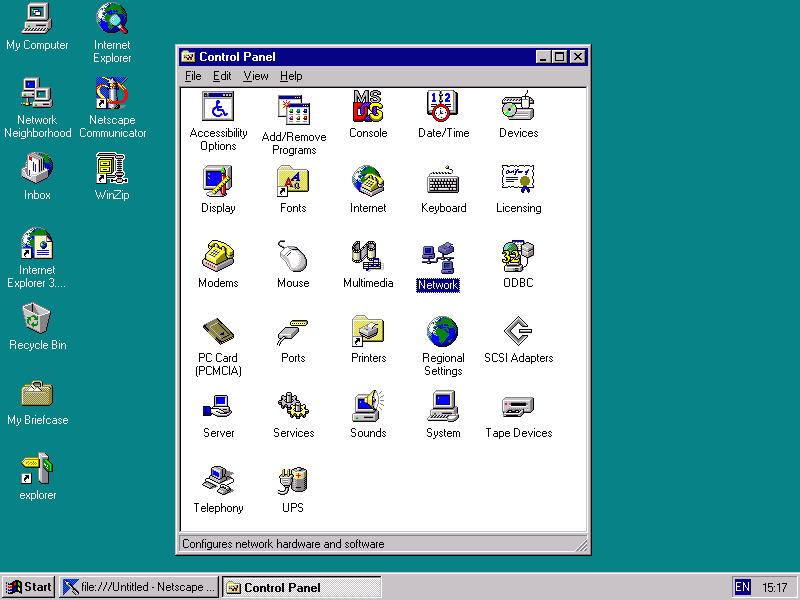Image resolution: width=800 pixels, height=600 pixels.
Task: Open the Multimedia icon
Action: click(368, 257)
